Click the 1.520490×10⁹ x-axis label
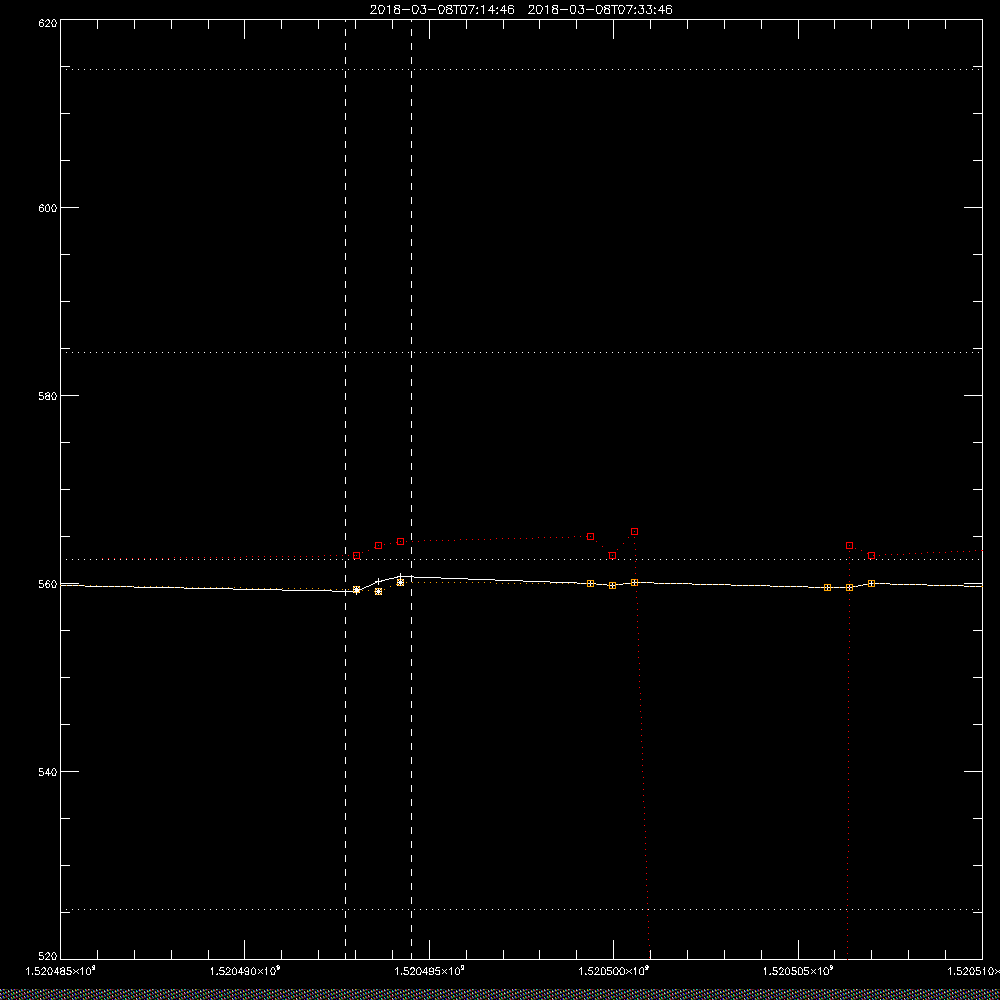 pyautogui.click(x=245, y=971)
